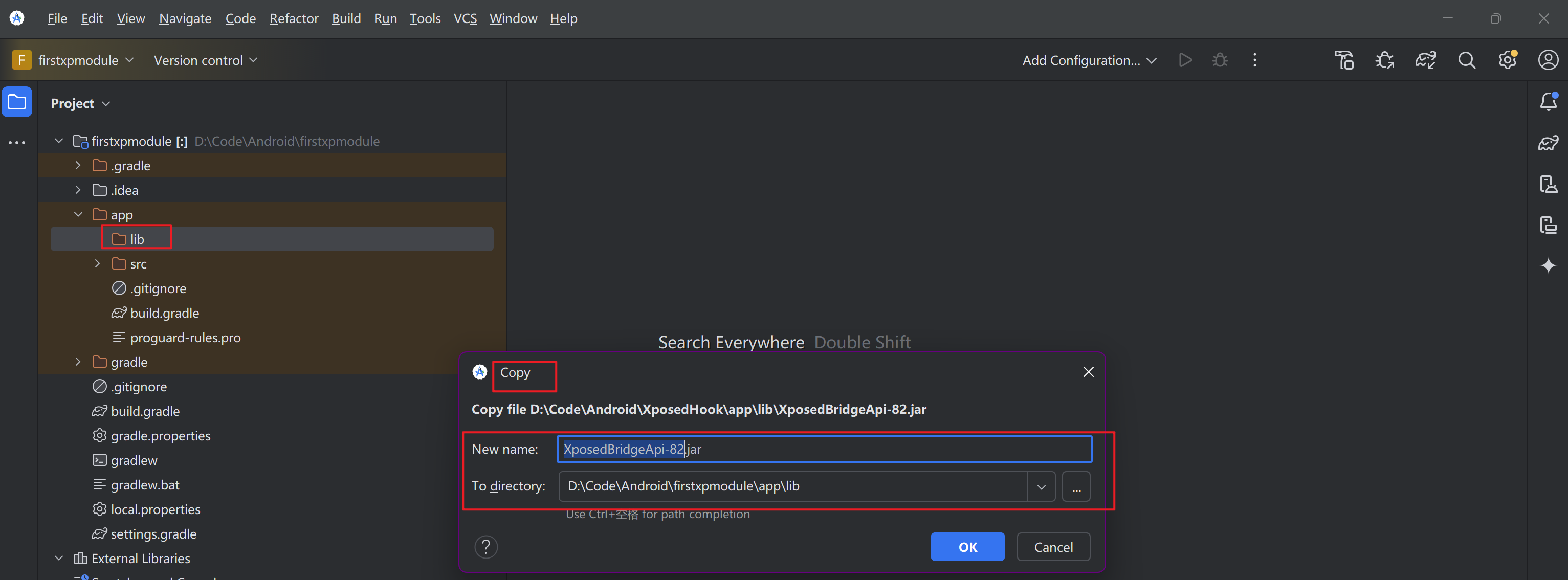Select proguard-rules.pro file

(x=176, y=337)
